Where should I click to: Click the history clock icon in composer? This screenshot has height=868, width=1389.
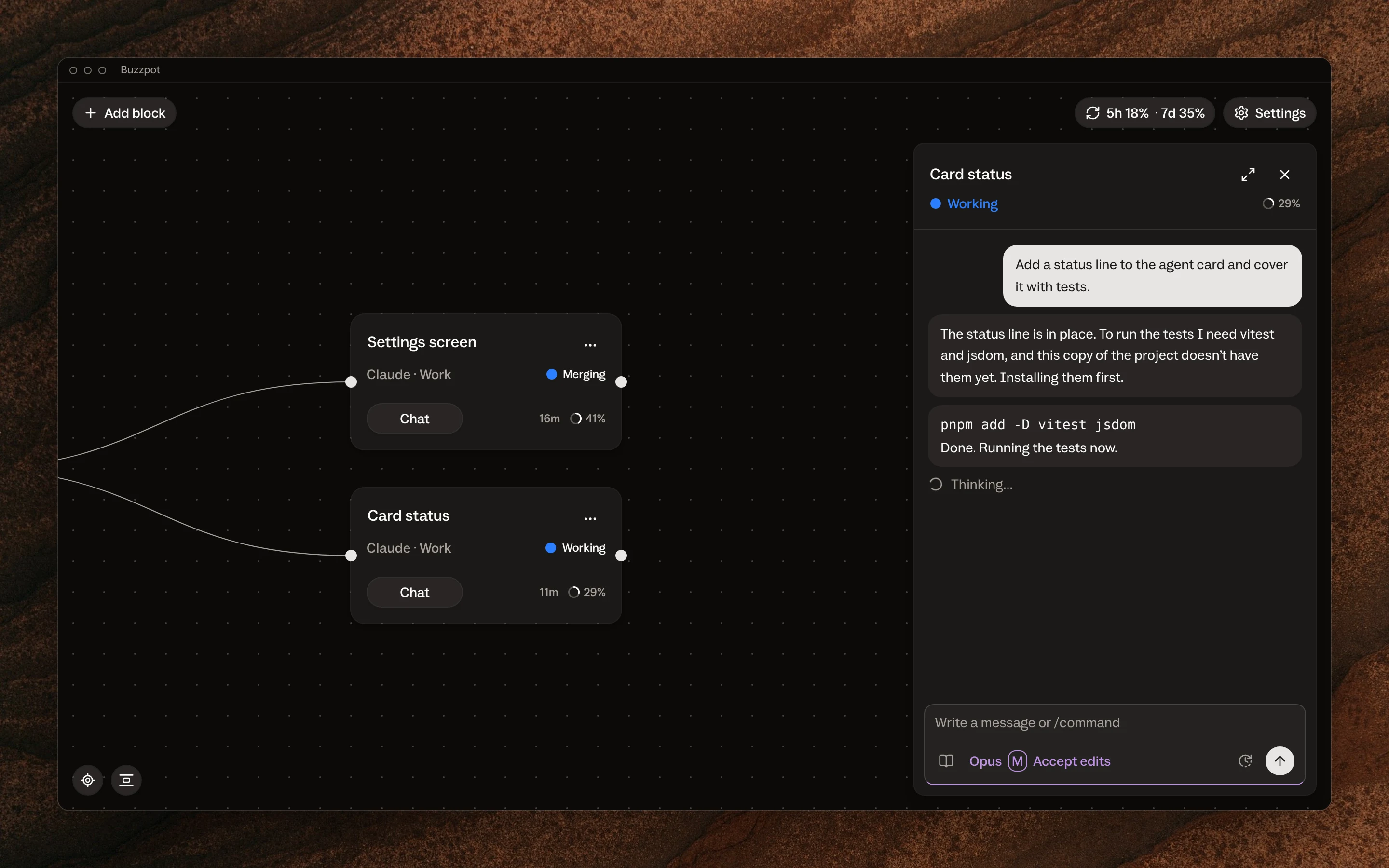point(1245,760)
